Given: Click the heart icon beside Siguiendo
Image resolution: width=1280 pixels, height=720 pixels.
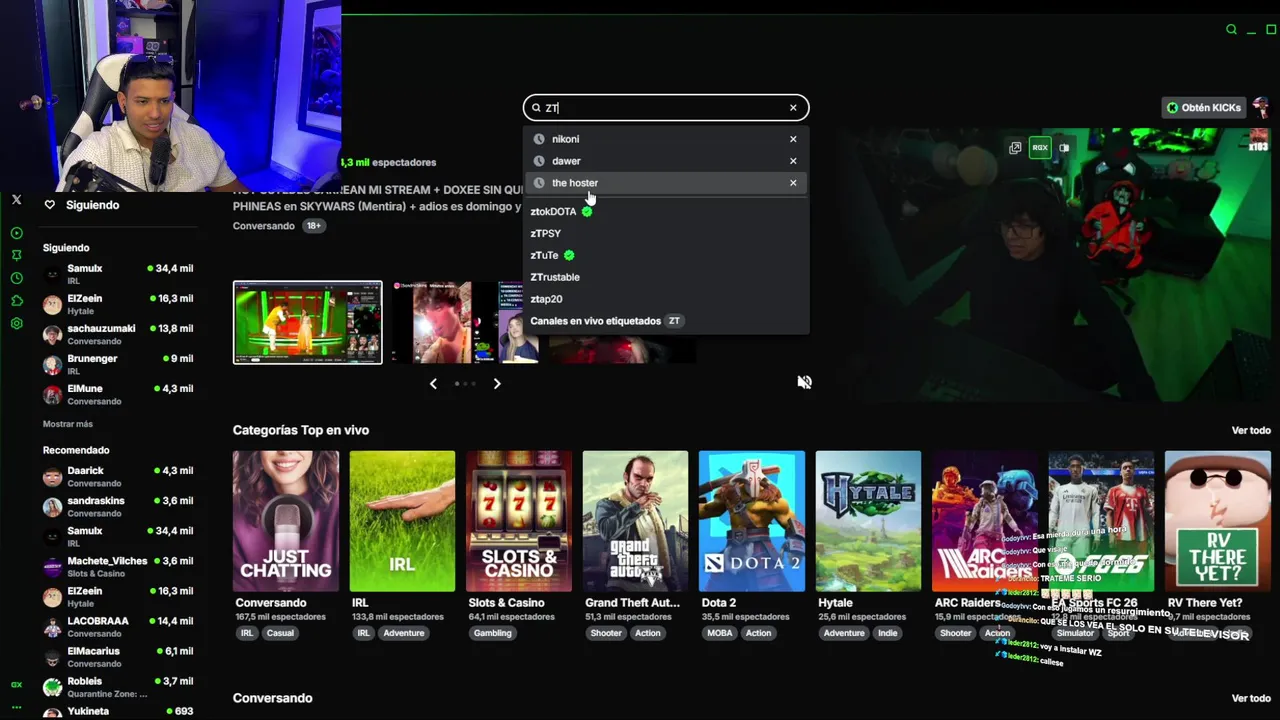Looking at the screenshot, I should point(49,205).
